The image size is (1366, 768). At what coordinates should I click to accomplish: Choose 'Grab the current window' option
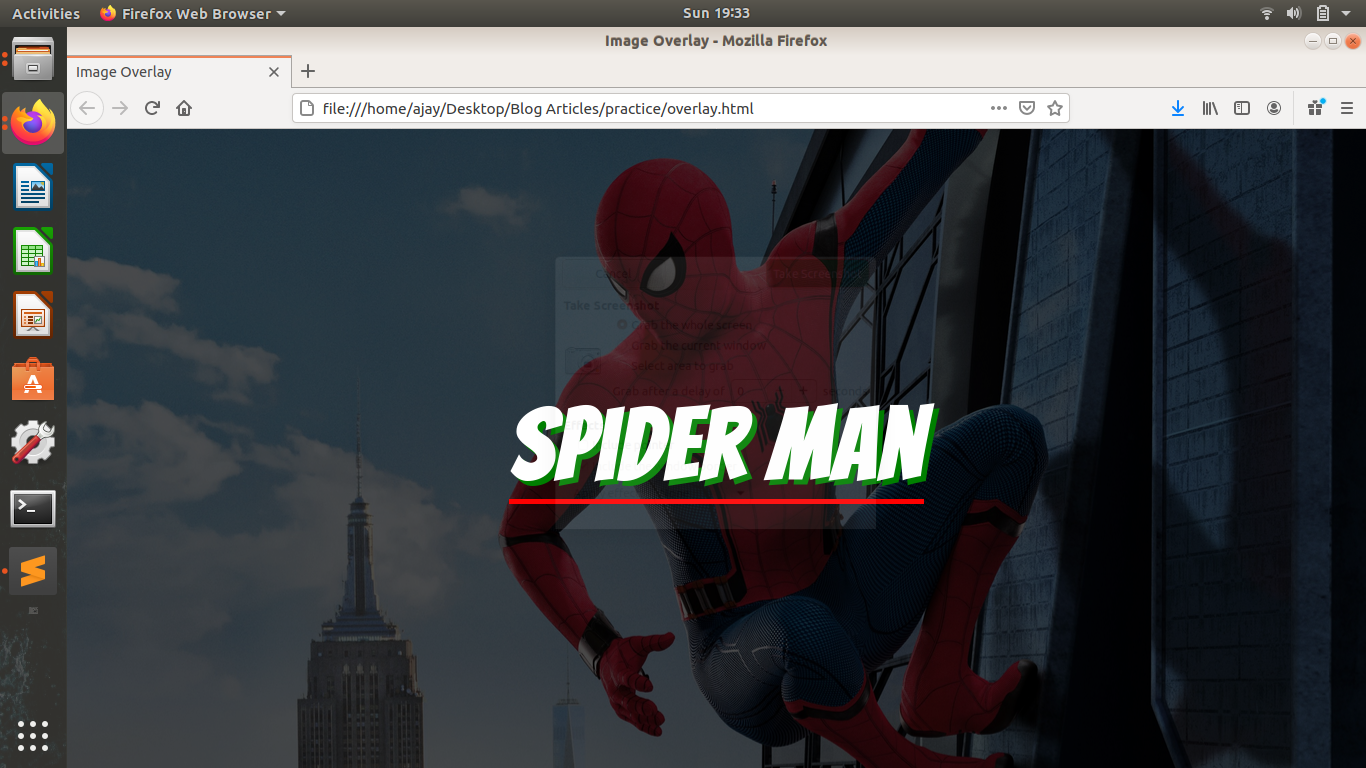point(622,344)
